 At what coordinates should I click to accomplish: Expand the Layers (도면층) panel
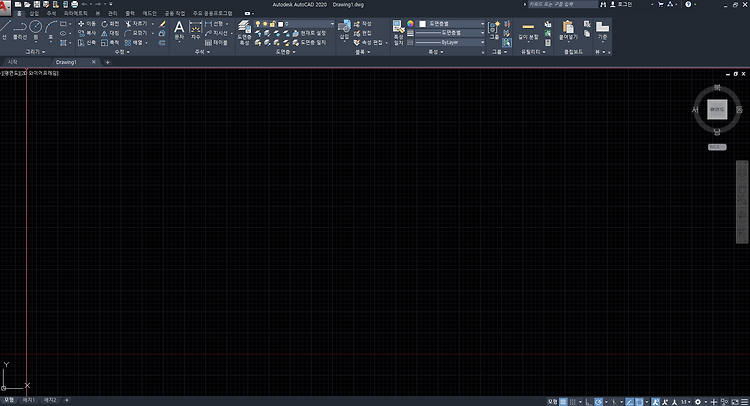[x=285, y=52]
